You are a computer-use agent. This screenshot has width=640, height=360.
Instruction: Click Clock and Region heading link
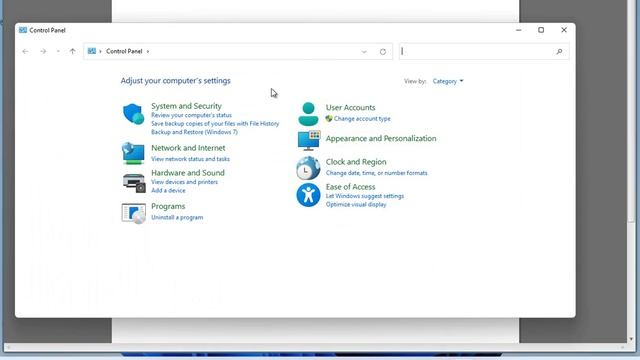(356, 162)
